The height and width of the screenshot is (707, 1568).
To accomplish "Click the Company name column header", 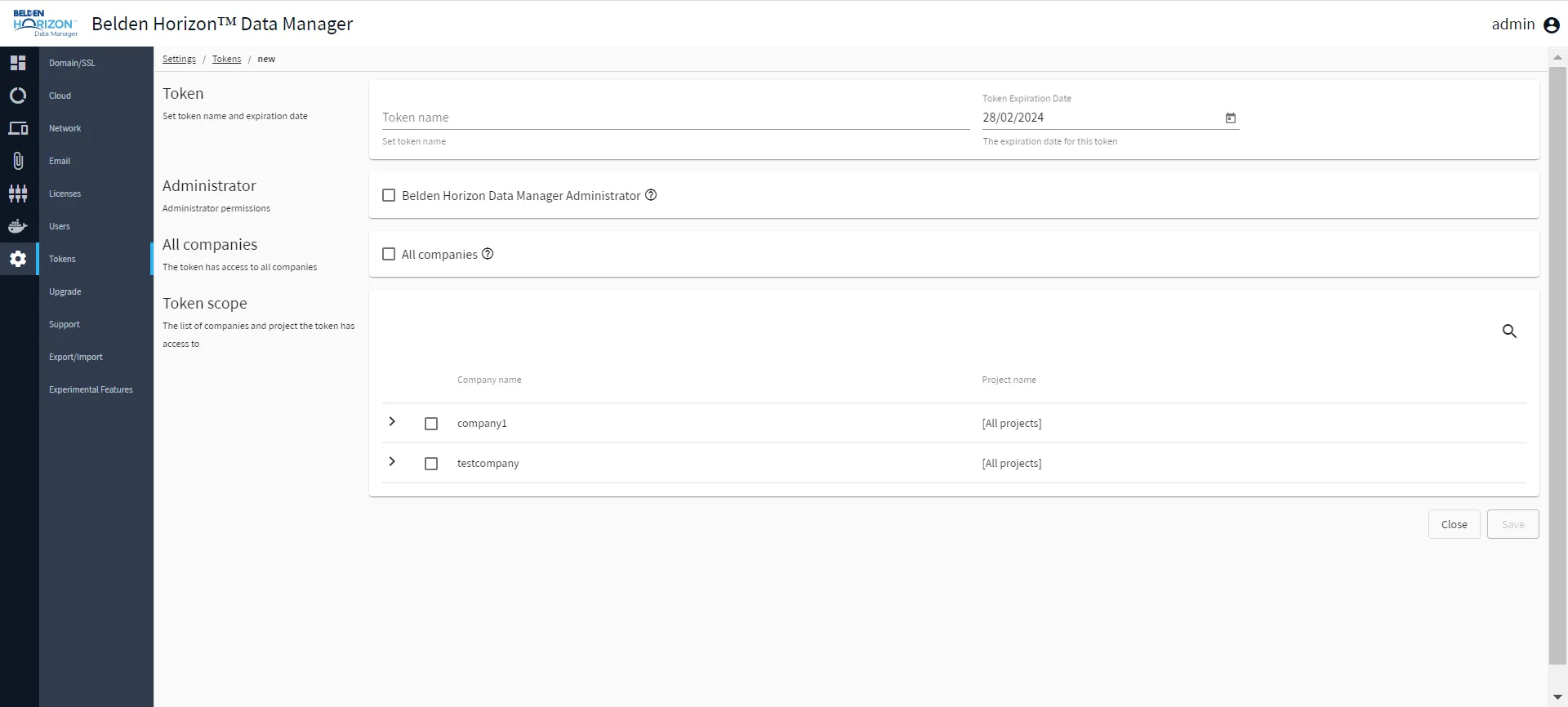I will (x=489, y=380).
